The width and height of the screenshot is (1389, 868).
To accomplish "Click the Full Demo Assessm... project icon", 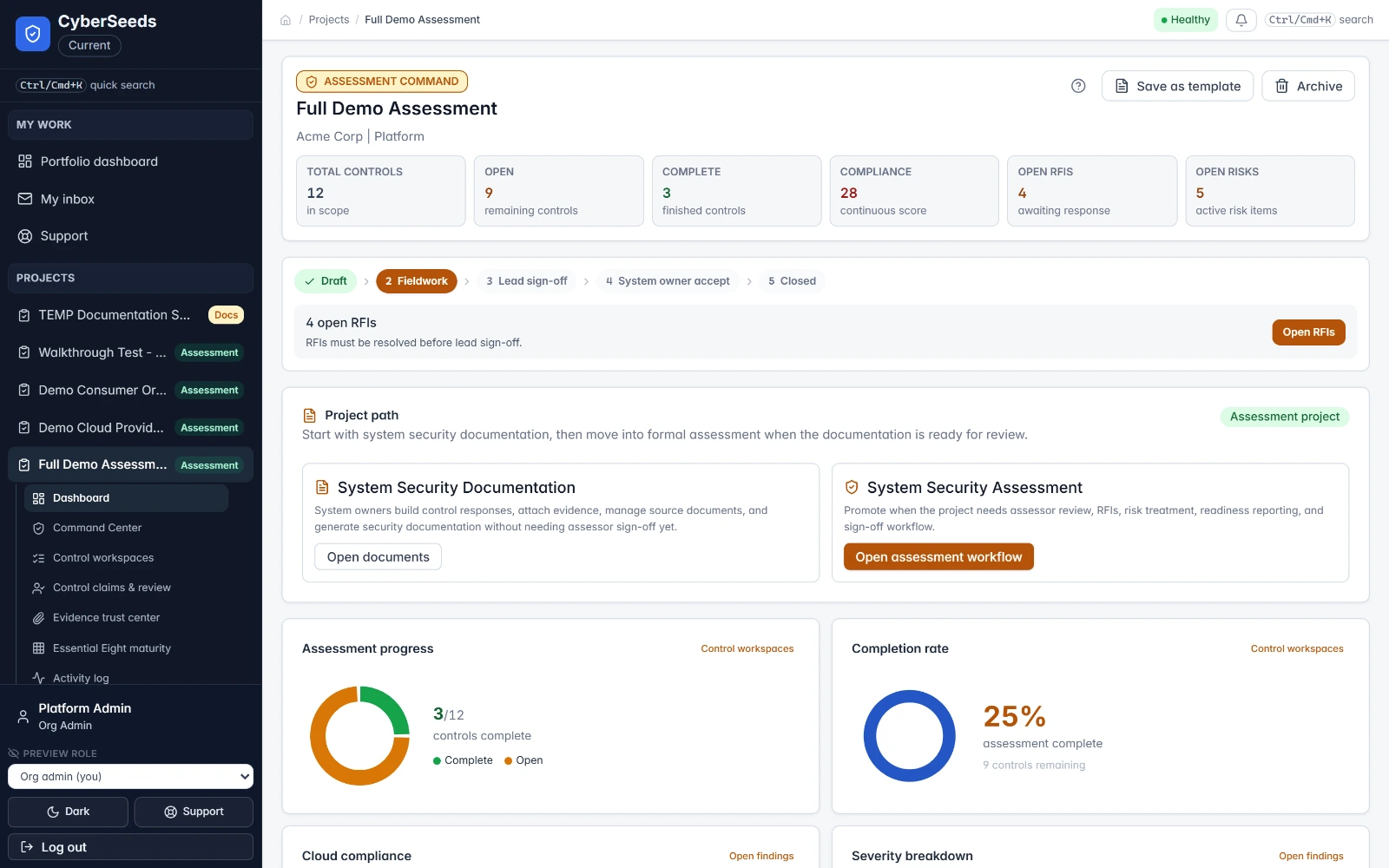I will point(24,465).
